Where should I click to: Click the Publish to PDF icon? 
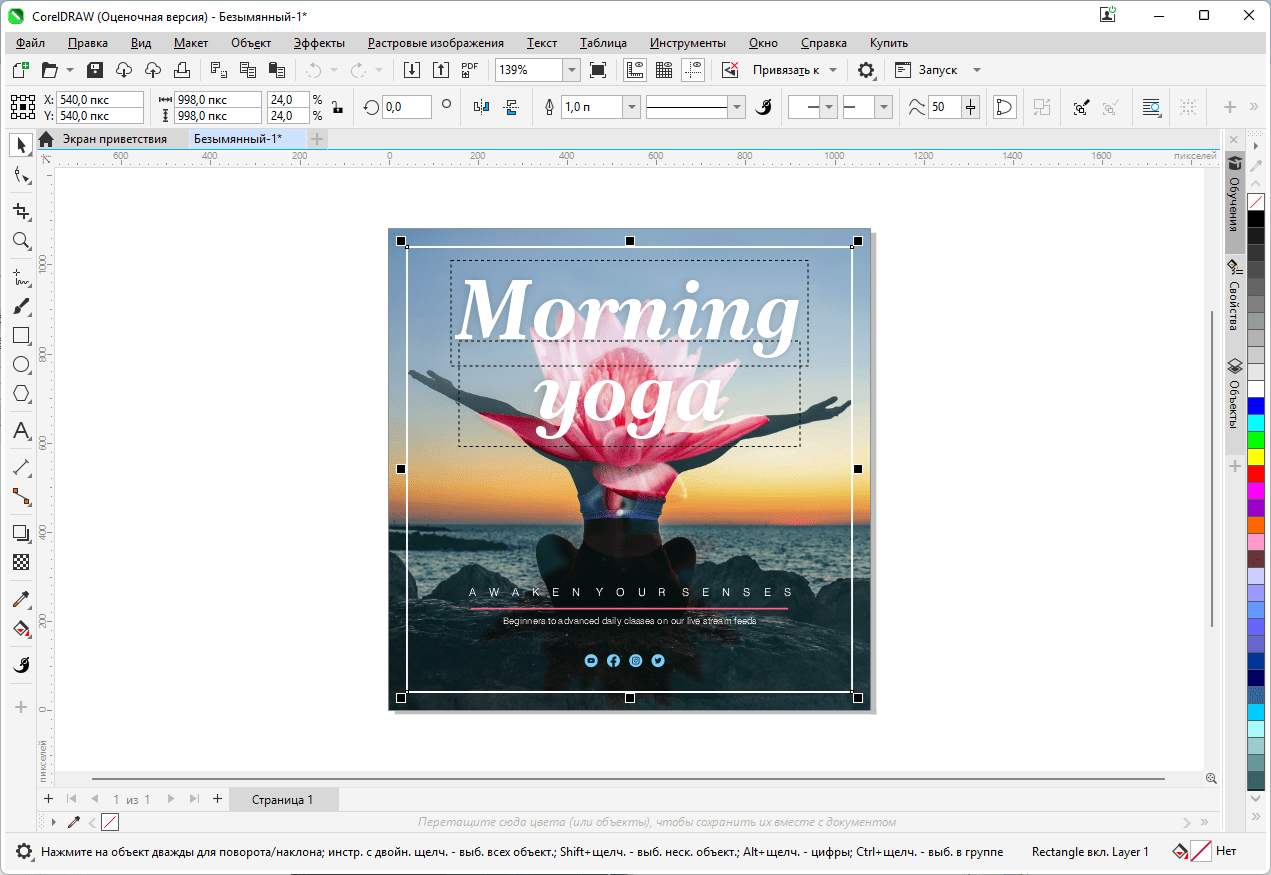469,70
